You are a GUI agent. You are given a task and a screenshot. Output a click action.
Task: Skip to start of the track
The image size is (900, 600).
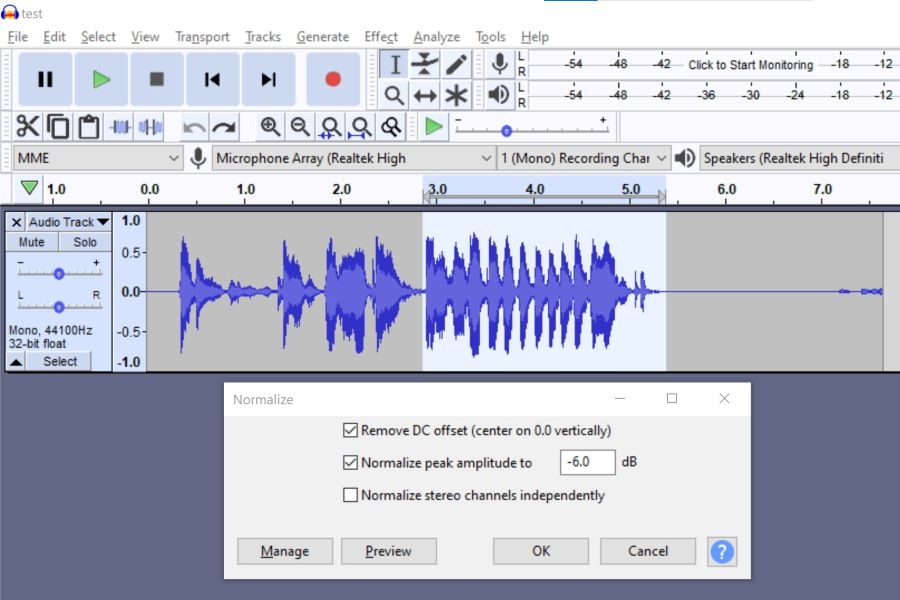pos(212,79)
